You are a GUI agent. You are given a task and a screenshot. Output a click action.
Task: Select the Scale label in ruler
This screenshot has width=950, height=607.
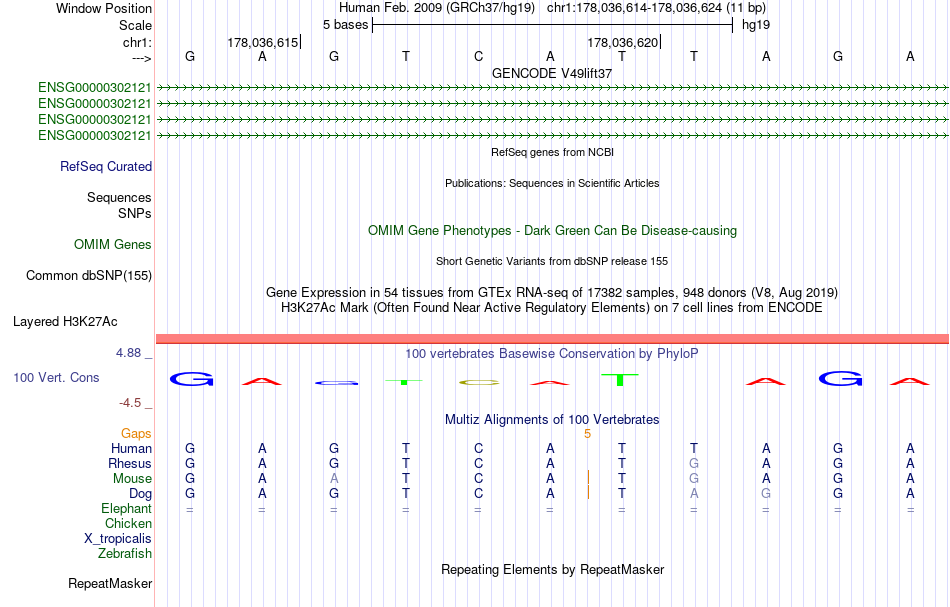click(x=135, y=25)
